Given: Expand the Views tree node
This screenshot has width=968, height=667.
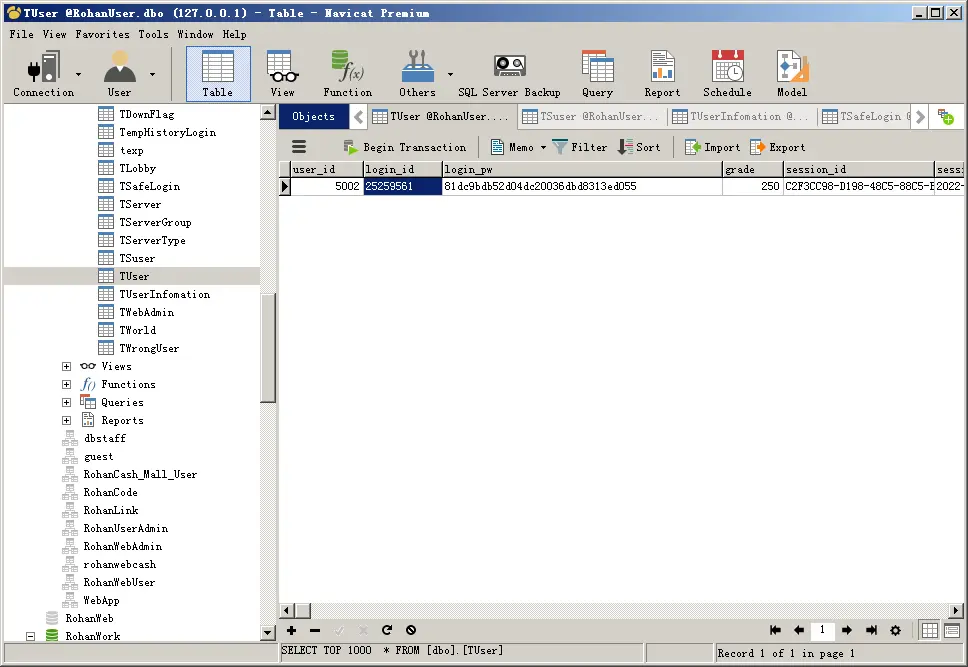Looking at the screenshot, I should coord(67,366).
